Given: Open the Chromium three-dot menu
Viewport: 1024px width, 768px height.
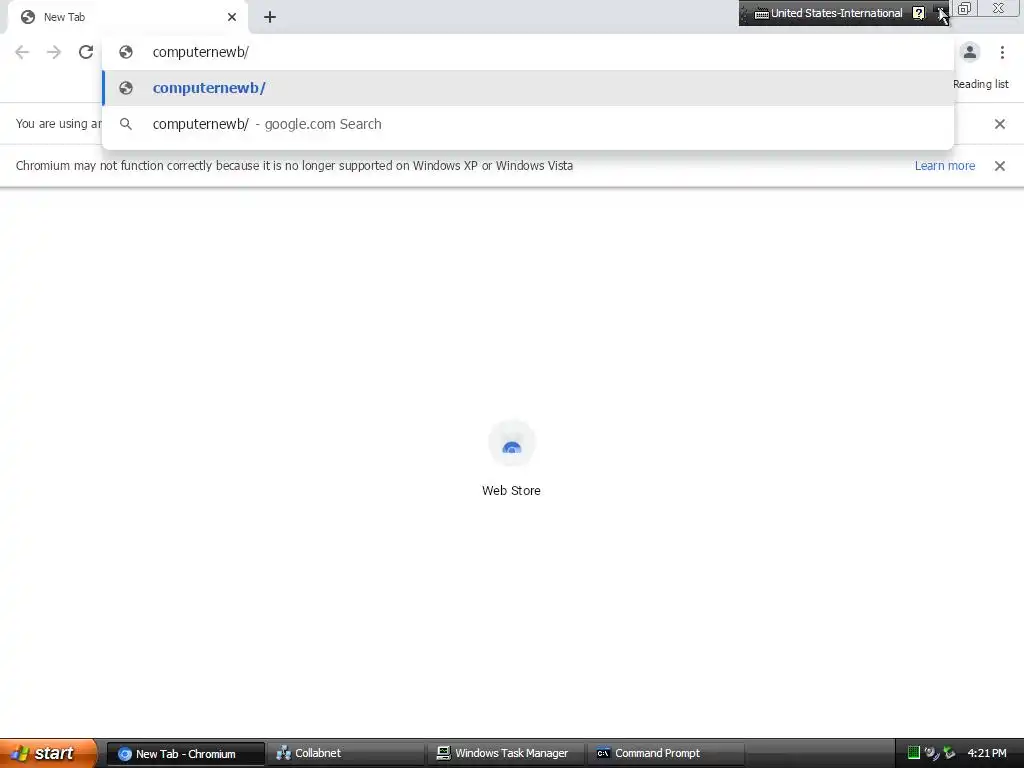Looking at the screenshot, I should (1002, 52).
